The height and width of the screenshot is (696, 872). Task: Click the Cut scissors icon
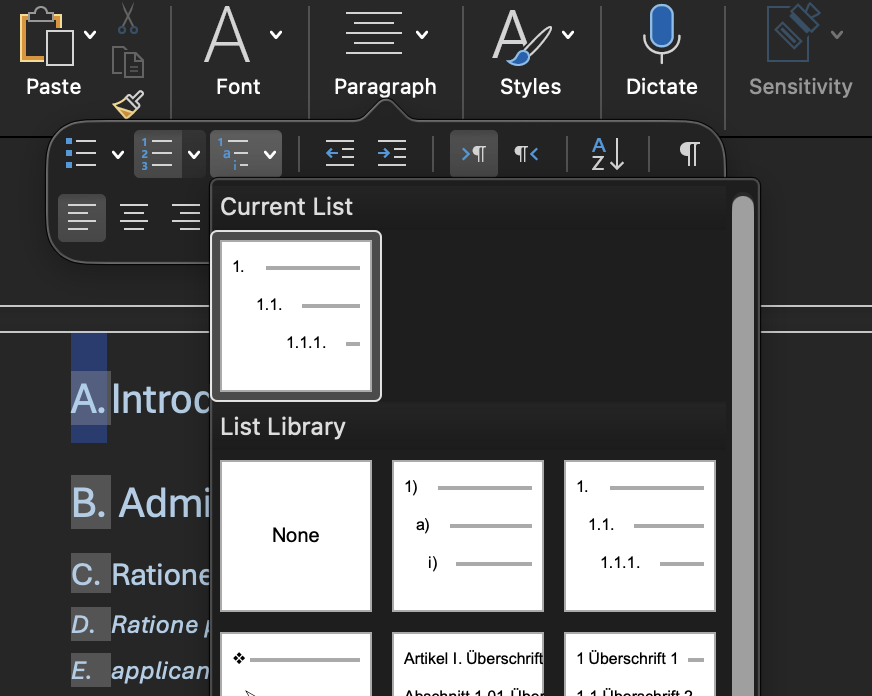point(128,18)
